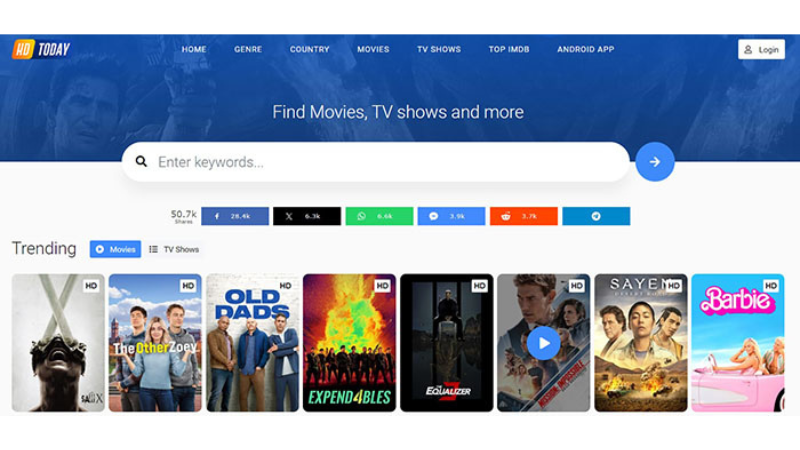Share on the orange Reddit button
Image resolution: width=800 pixels, height=450 pixels.
[523, 216]
